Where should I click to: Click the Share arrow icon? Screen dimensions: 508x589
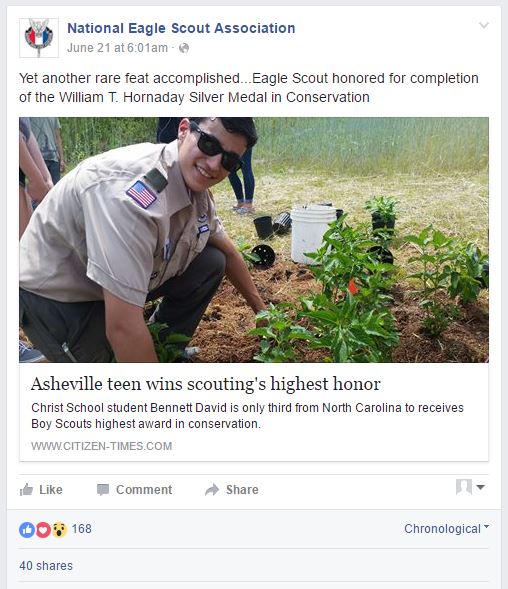pyautogui.click(x=212, y=489)
